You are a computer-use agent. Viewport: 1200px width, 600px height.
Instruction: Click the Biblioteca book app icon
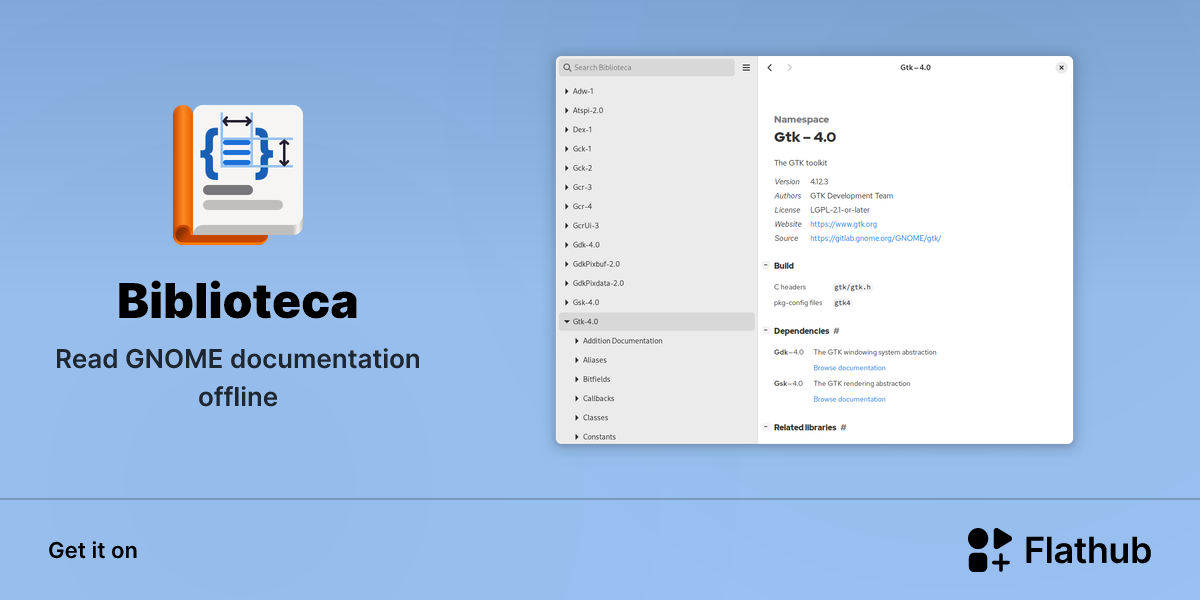(x=238, y=174)
